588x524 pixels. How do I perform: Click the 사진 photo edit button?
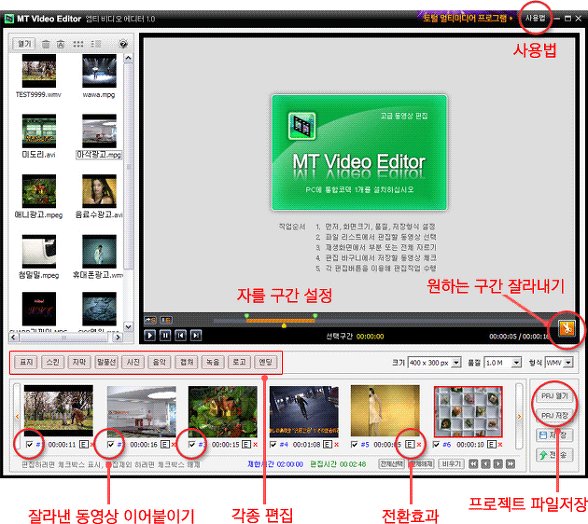pos(133,362)
